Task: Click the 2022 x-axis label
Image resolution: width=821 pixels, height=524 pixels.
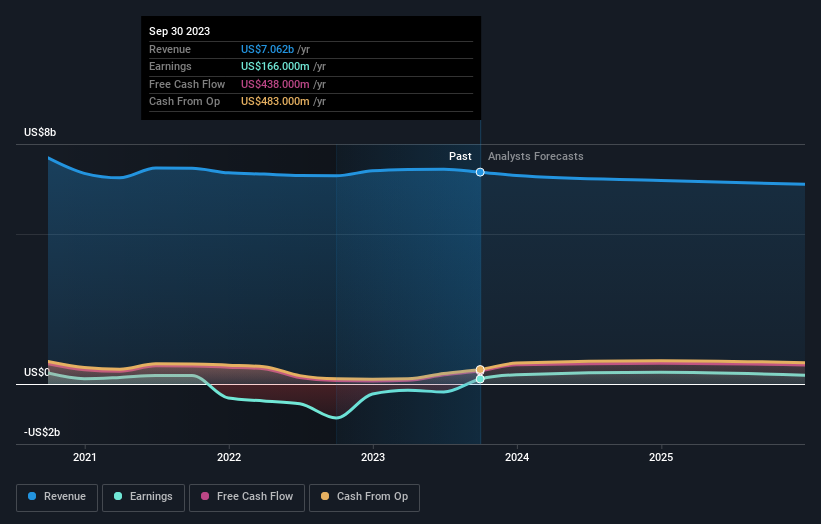Action: [229, 457]
